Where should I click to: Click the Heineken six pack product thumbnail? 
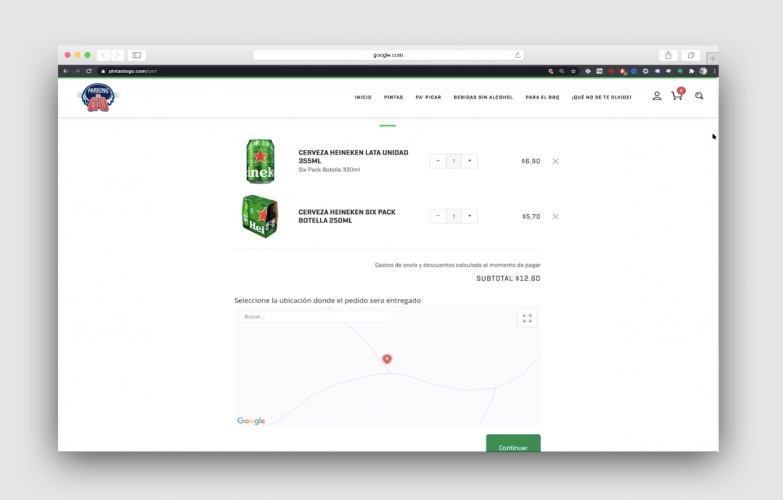[260, 216]
